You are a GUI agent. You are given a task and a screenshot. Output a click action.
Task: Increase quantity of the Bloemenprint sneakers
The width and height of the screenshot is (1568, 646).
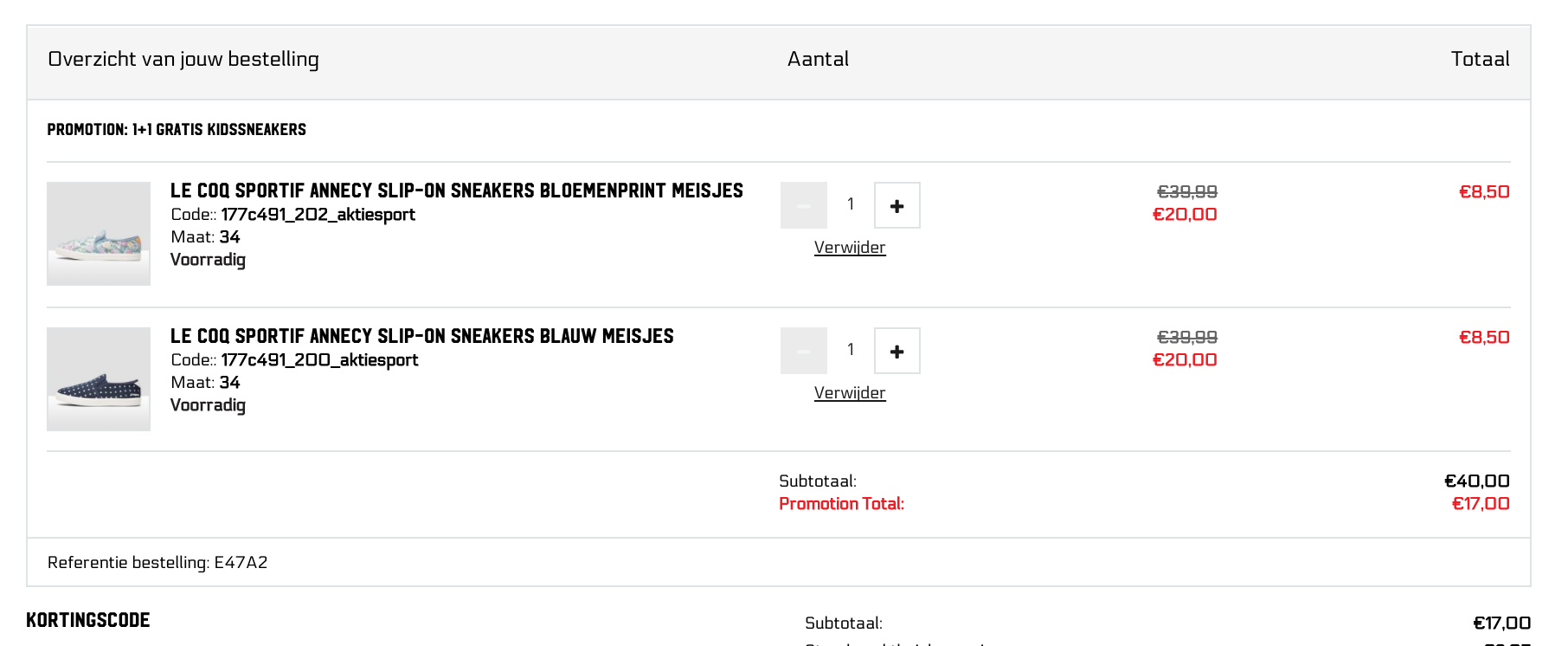click(896, 206)
